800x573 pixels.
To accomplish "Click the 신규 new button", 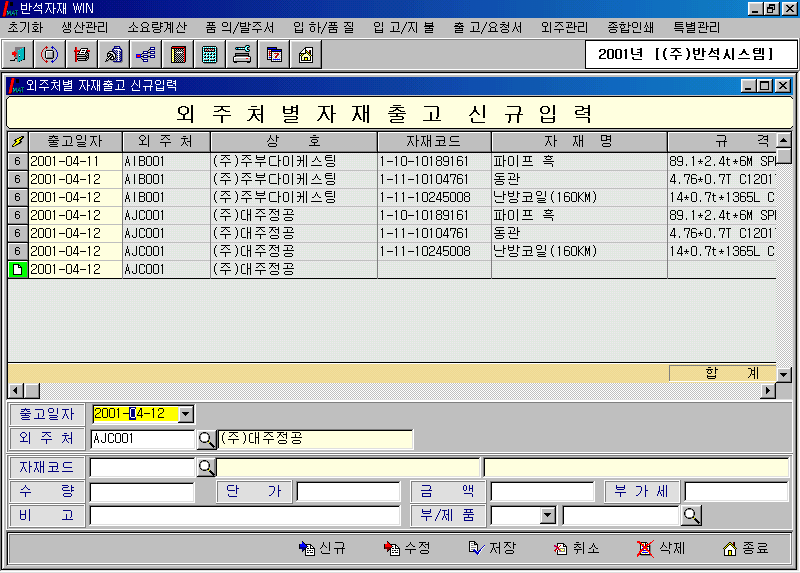I will [322, 548].
